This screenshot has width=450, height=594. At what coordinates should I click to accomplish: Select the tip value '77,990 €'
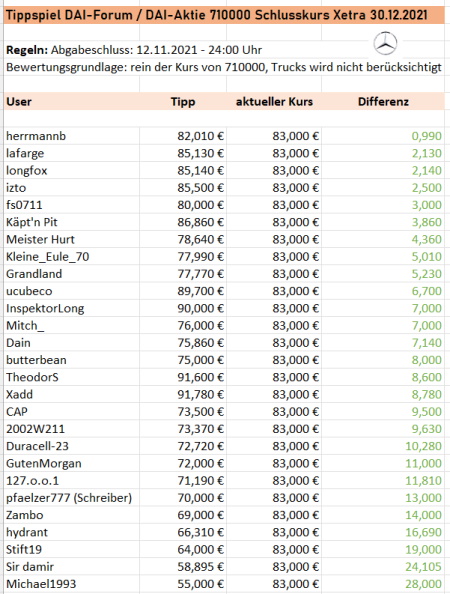(200, 257)
